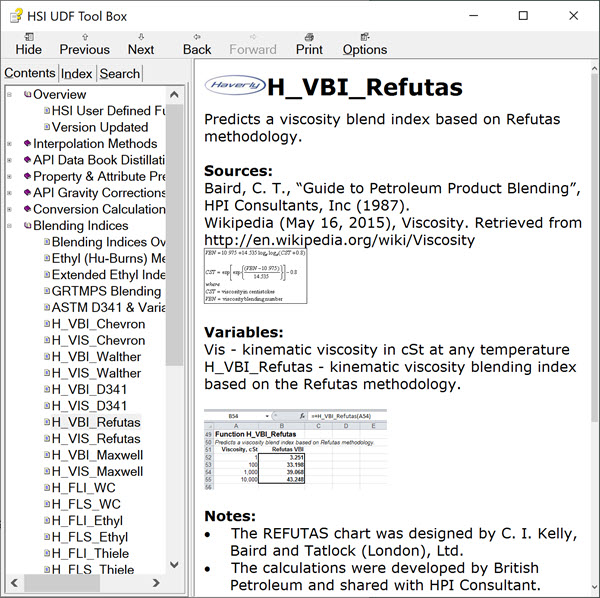Collapse the Overview tree node

10,95
